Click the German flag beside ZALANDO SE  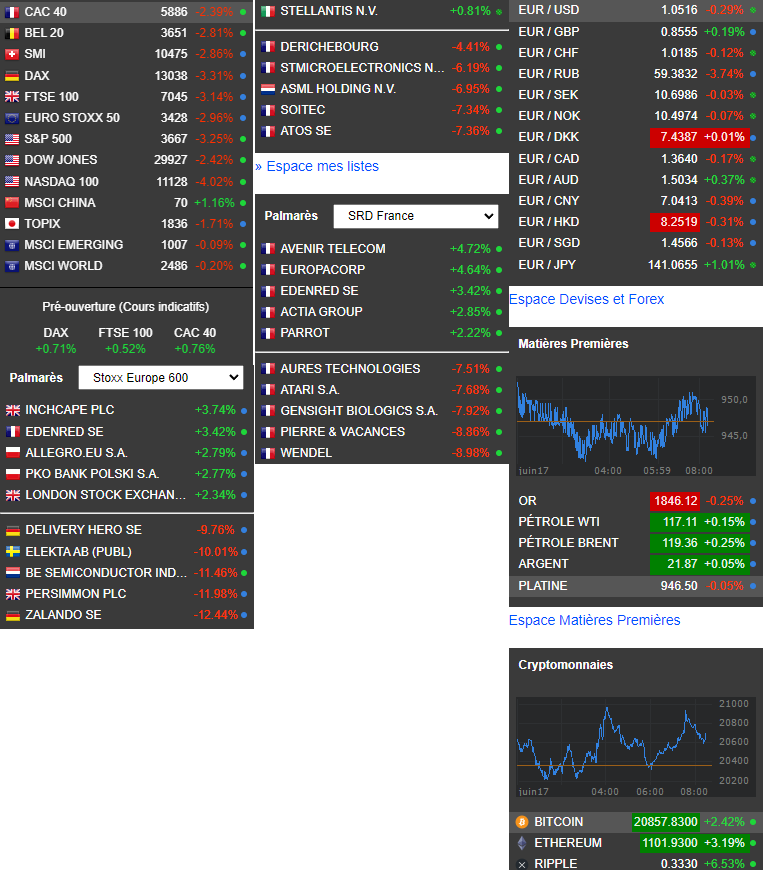click(x=13, y=615)
